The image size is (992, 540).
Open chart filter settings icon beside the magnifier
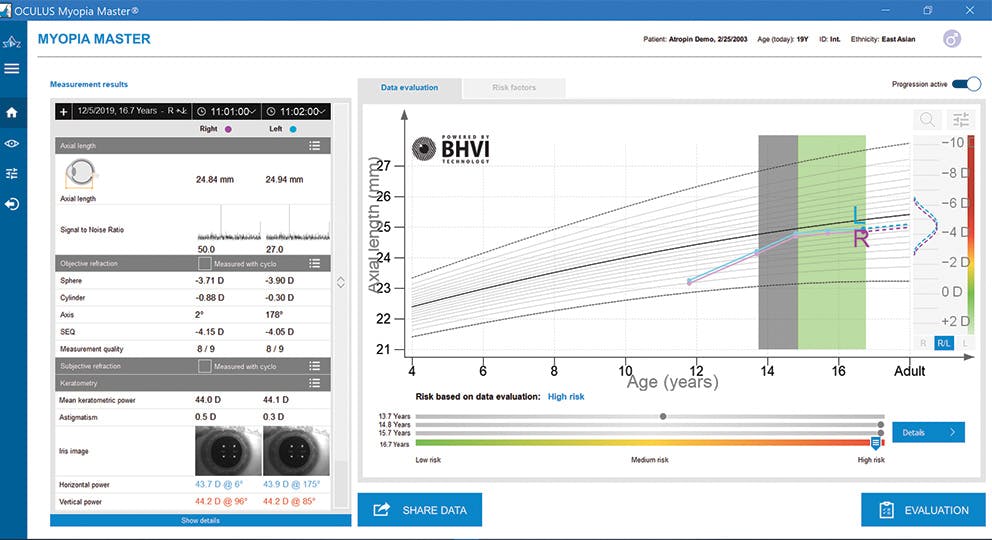click(960, 120)
